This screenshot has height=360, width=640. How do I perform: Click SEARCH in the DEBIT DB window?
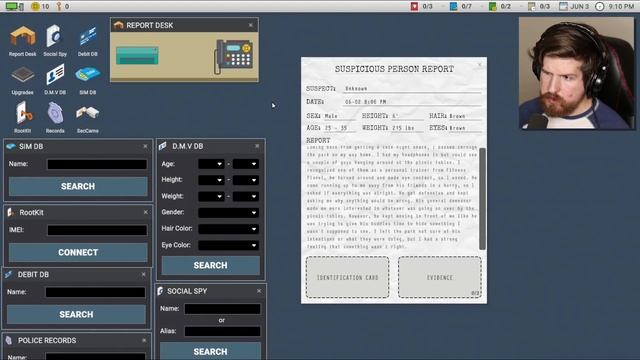coord(76,314)
